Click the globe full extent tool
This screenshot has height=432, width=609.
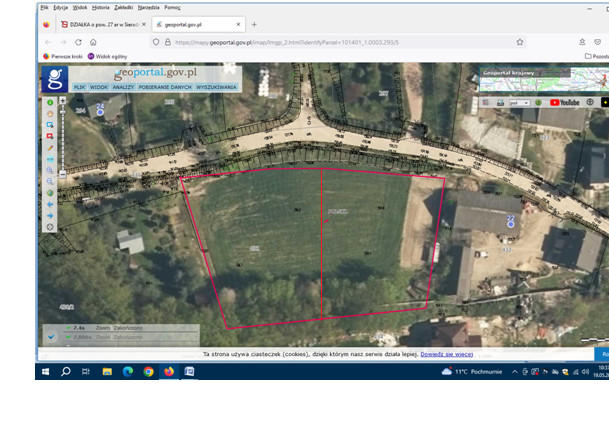point(50,193)
